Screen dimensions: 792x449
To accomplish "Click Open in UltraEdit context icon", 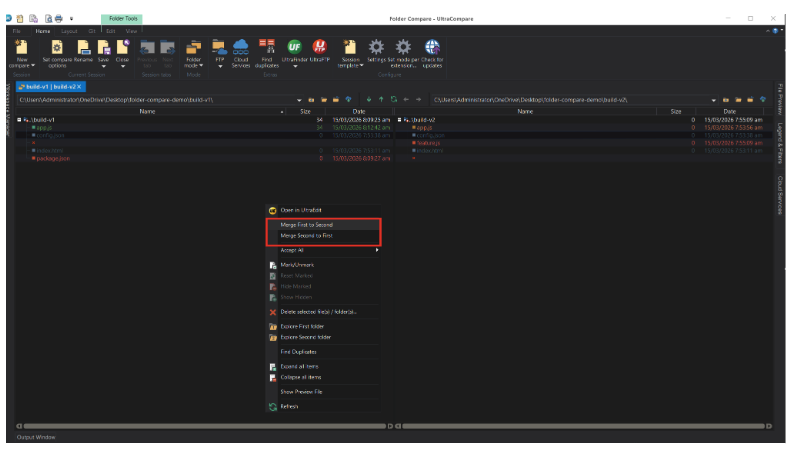I will (273, 211).
